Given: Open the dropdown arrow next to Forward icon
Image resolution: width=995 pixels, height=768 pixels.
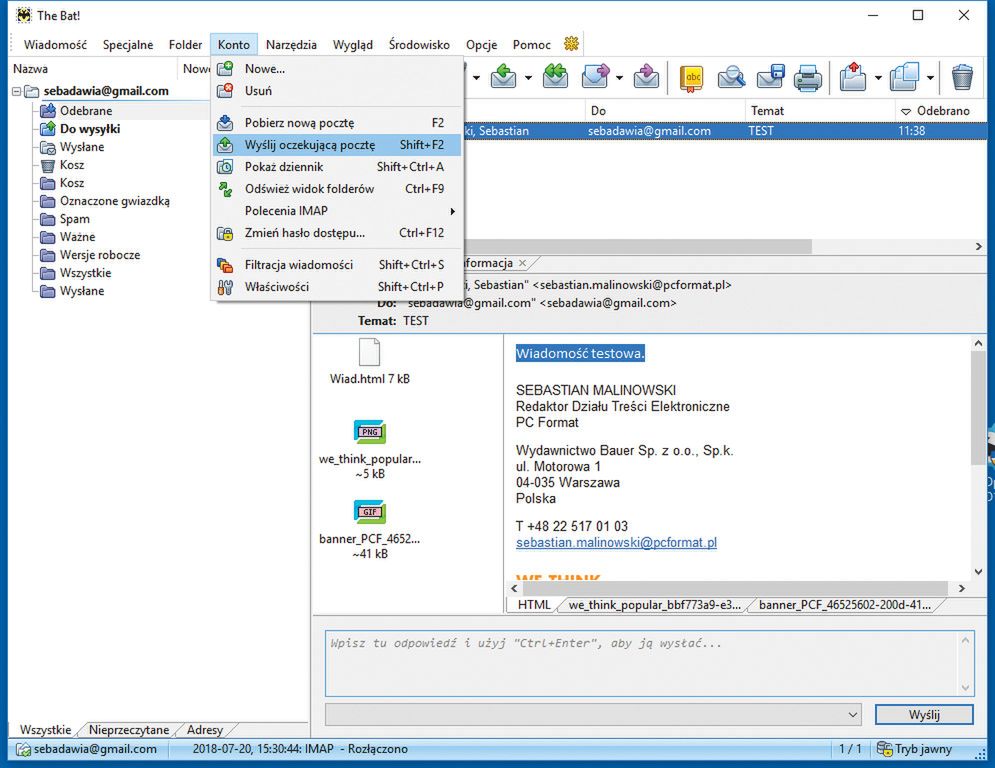Looking at the screenshot, I should pyautogui.click(x=621, y=77).
